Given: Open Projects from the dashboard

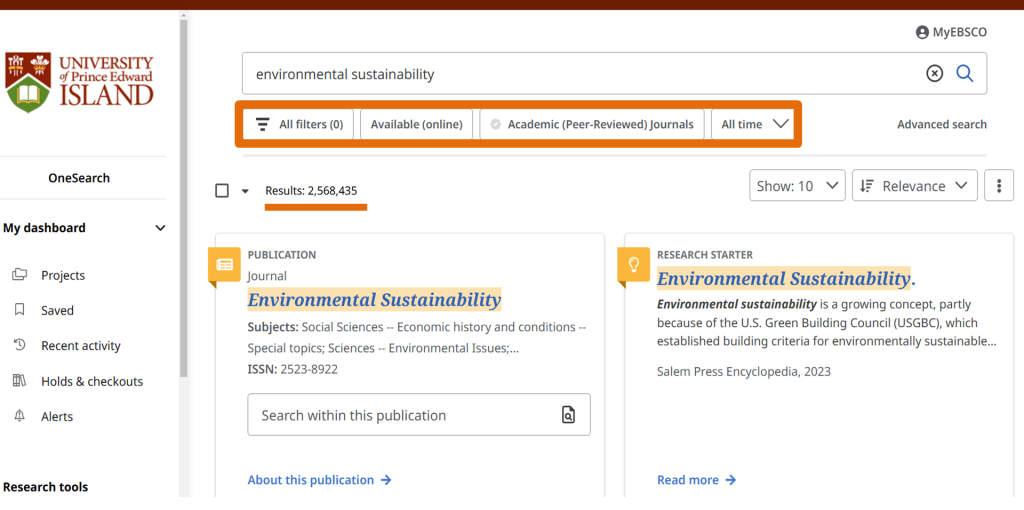Looking at the screenshot, I should [63, 276].
